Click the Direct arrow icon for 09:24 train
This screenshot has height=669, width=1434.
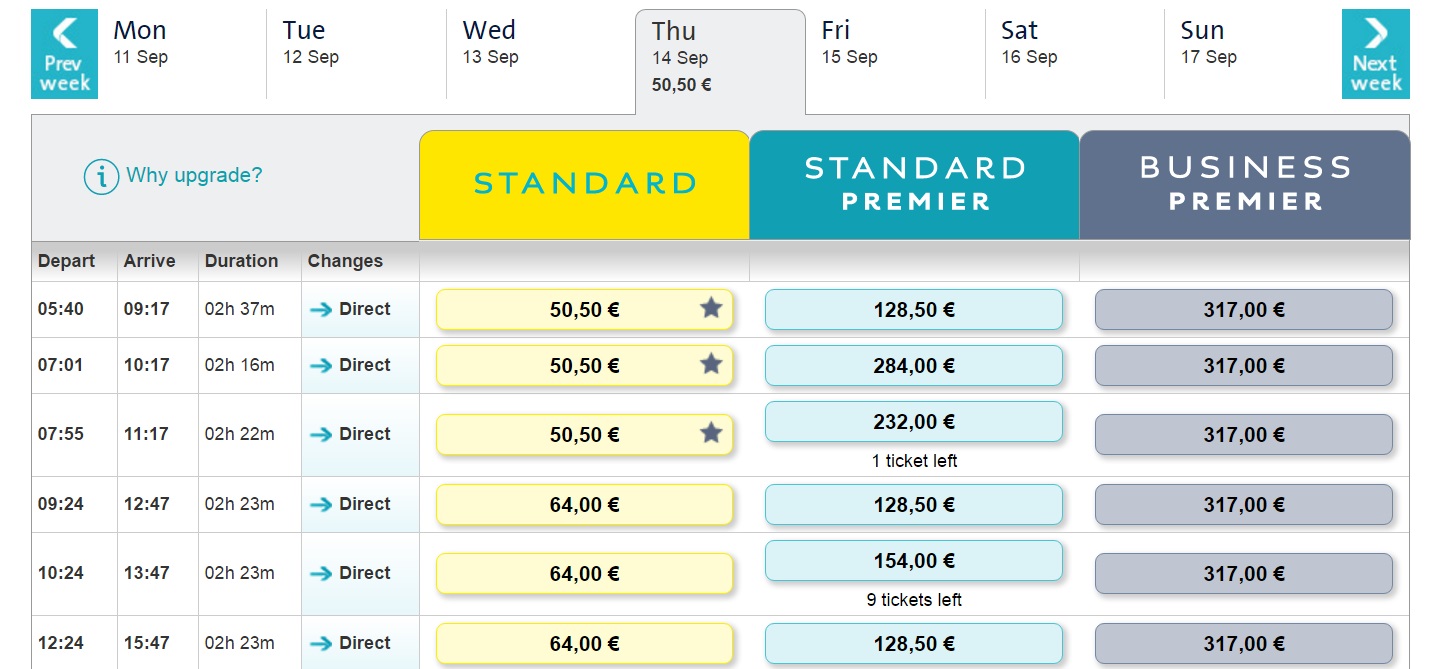321,505
